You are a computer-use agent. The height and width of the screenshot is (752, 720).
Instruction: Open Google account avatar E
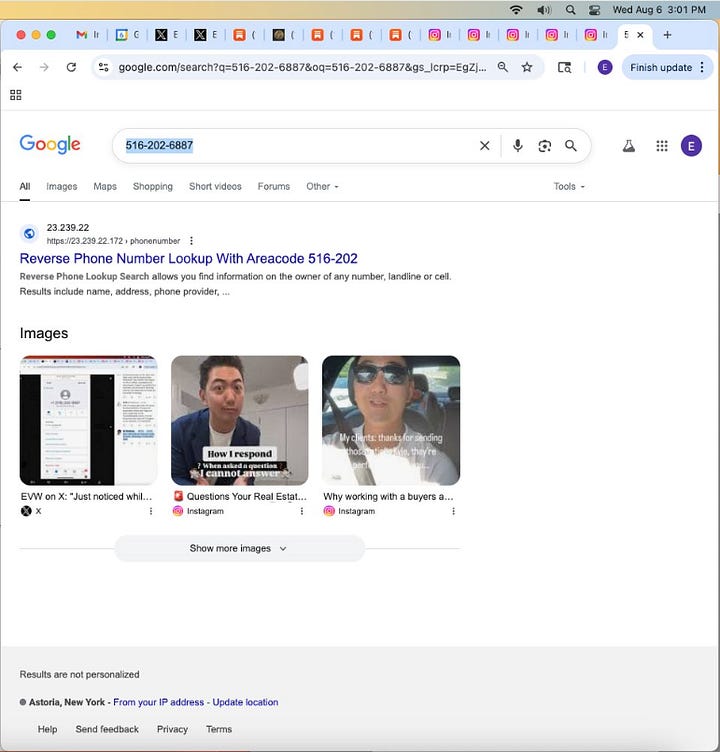[691, 146]
